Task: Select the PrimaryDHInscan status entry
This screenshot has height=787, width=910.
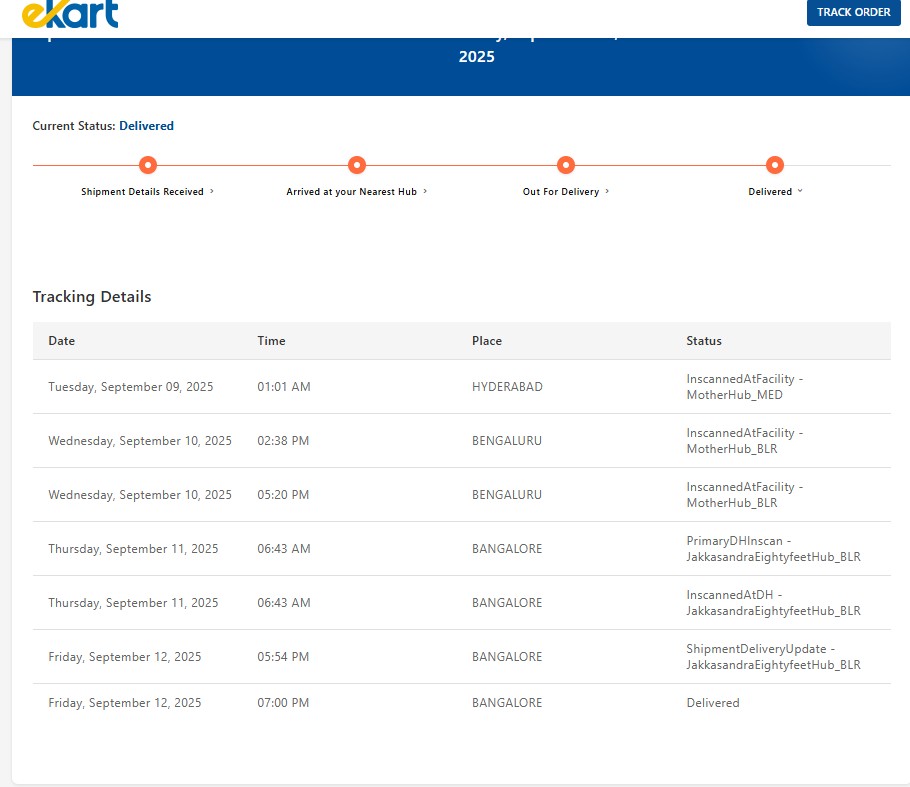Action: point(773,549)
